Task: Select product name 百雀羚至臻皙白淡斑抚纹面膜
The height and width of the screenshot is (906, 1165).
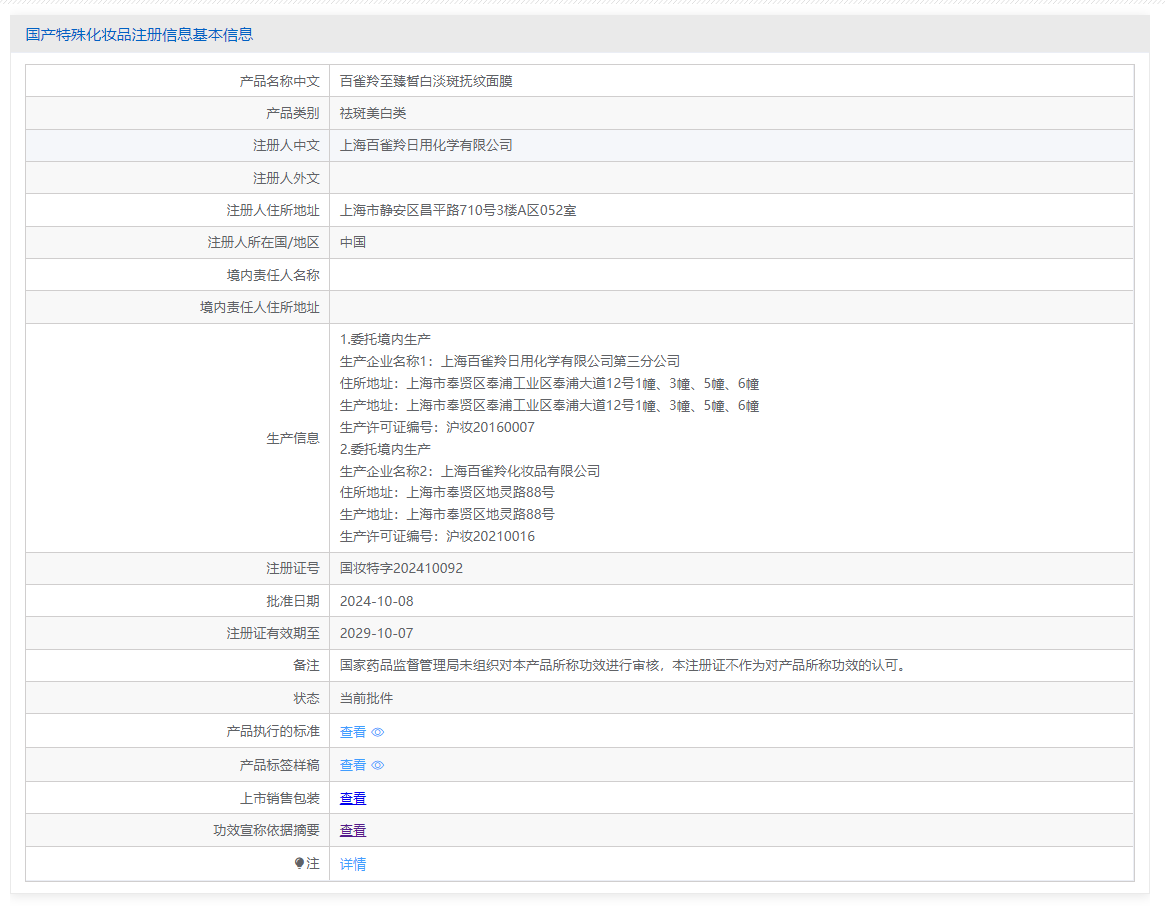Action: click(x=426, y=81)
